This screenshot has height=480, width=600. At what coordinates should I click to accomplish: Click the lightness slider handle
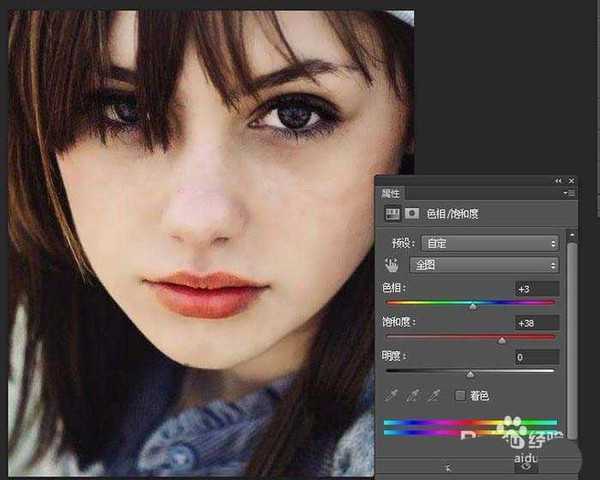(470, 374)
